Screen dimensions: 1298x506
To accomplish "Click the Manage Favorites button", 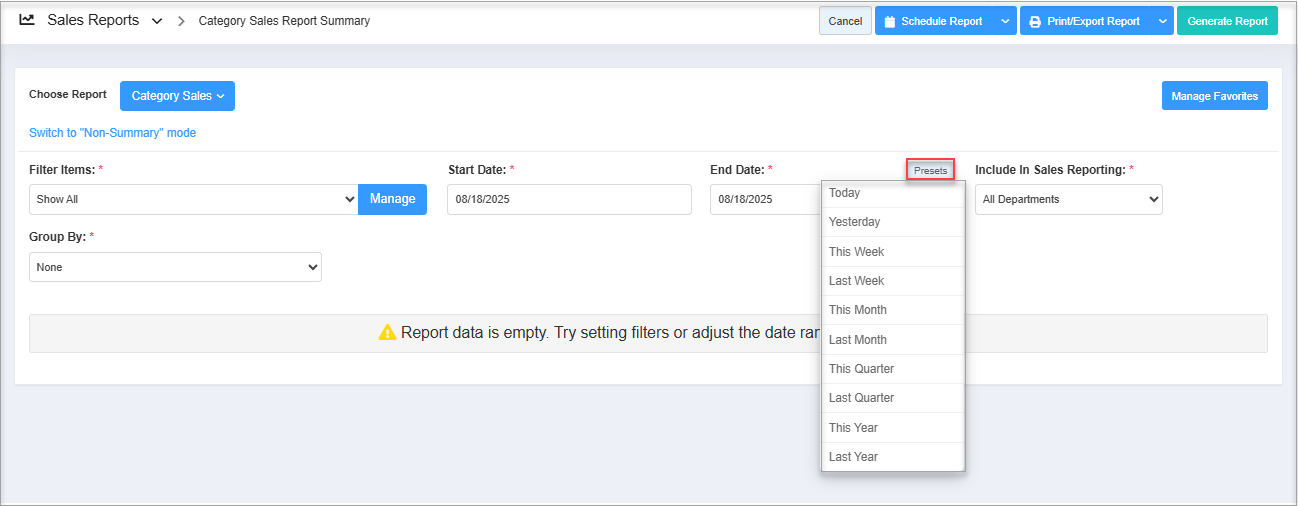I will pyautogui.click(x=1214, y=96).
